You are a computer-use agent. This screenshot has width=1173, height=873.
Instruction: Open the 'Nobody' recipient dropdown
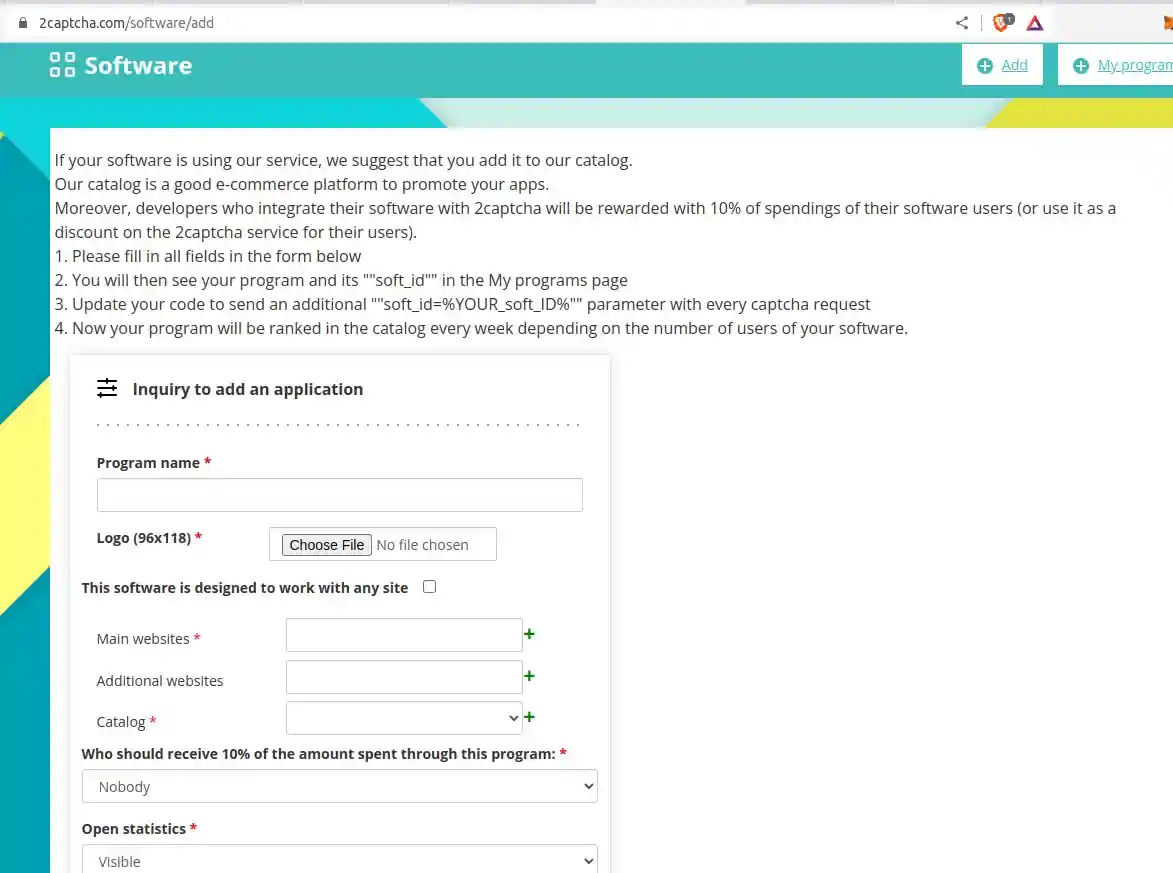339,786
